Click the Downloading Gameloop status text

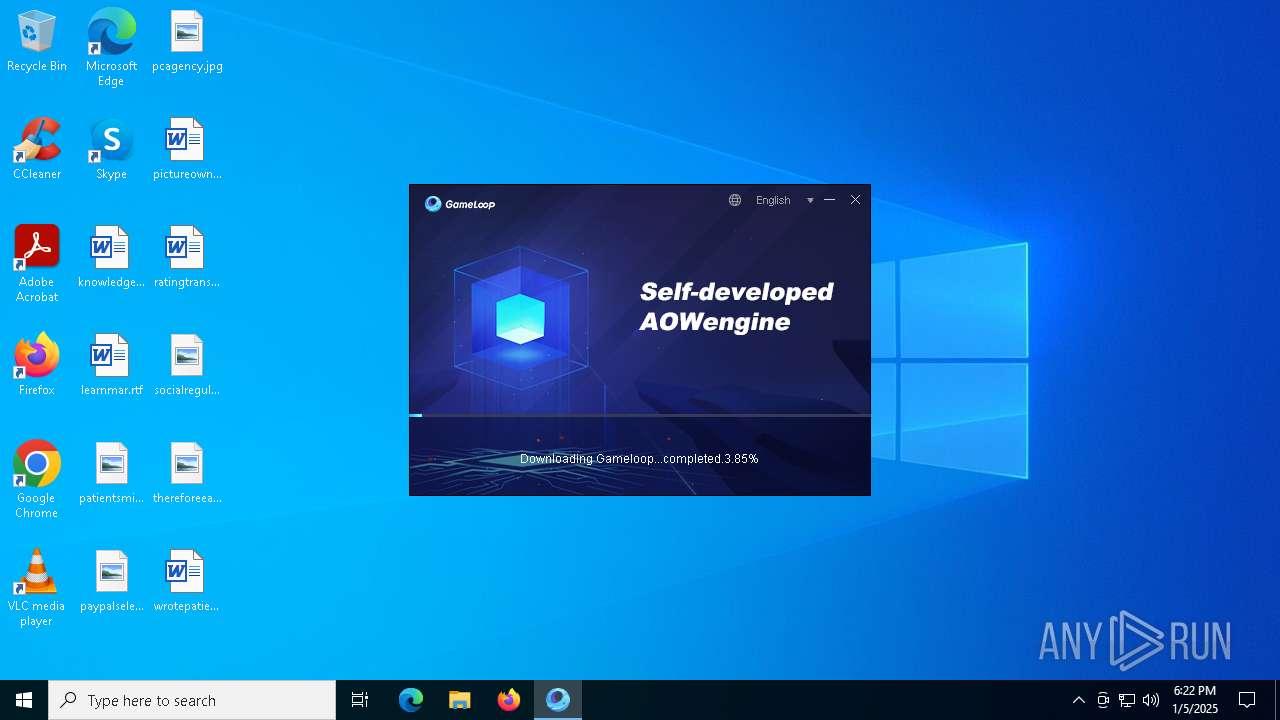(639, 459)
